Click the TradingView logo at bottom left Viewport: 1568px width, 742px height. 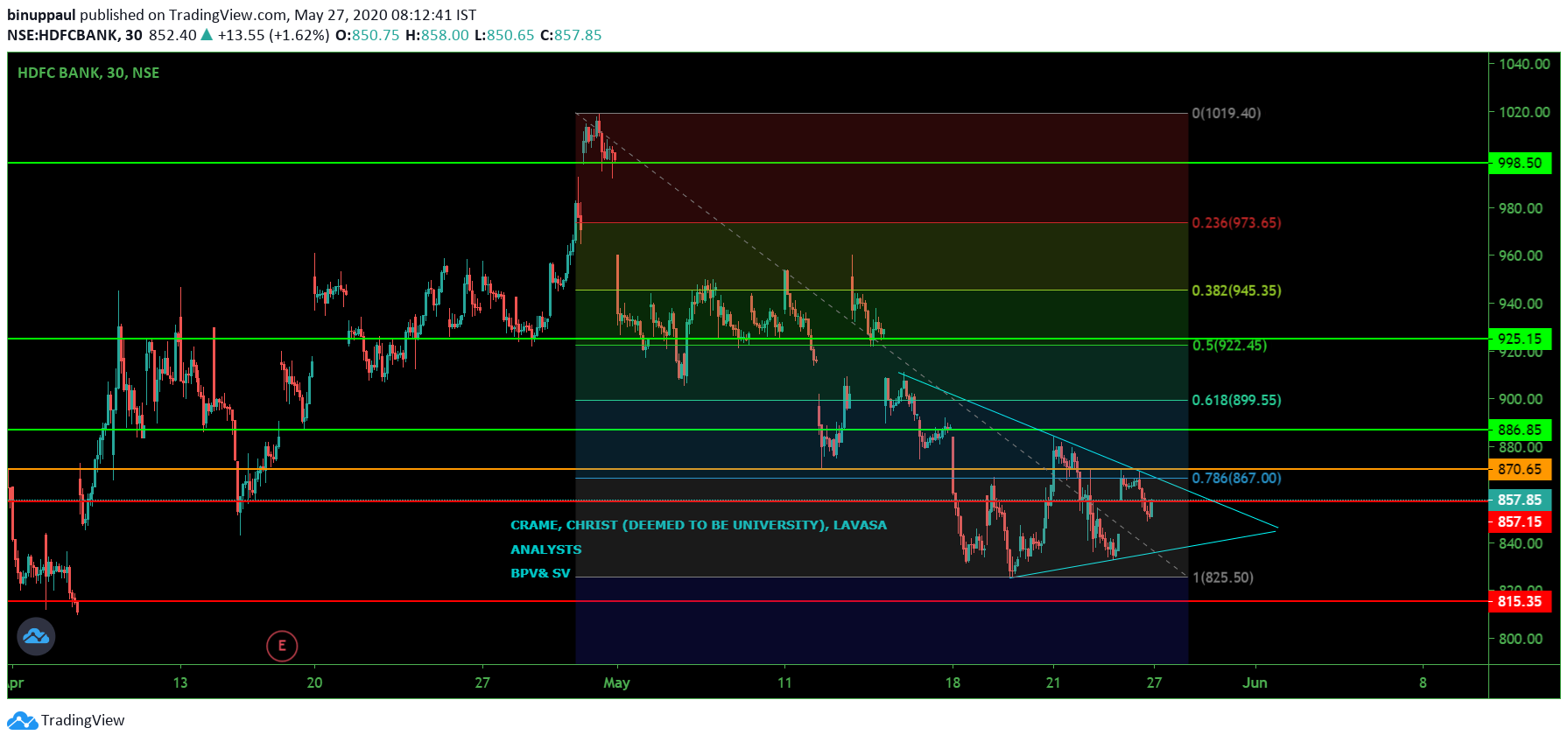(x=66, y=720)
